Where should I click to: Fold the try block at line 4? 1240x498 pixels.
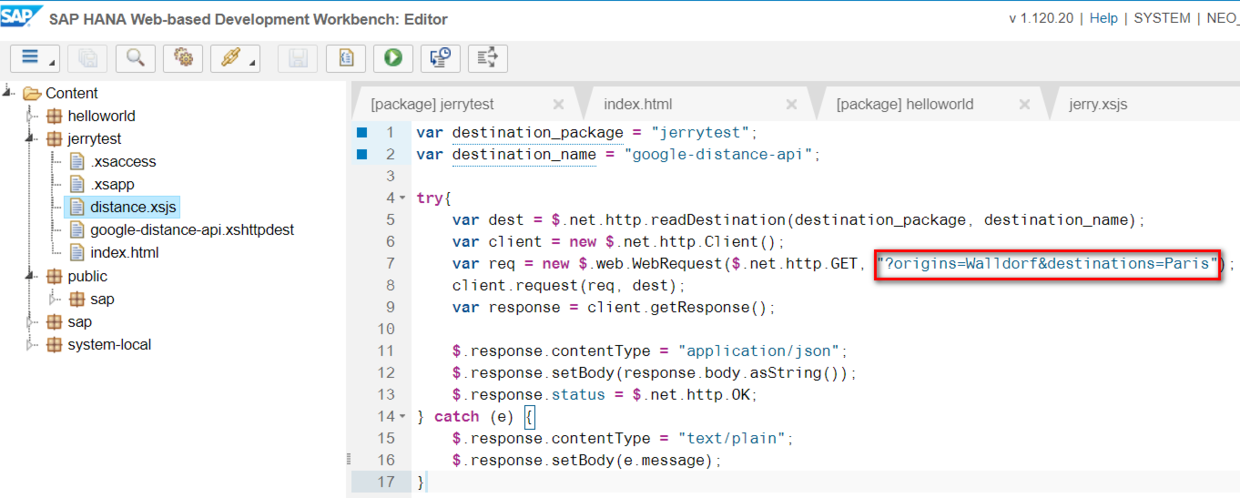click(x=402, y=198)
